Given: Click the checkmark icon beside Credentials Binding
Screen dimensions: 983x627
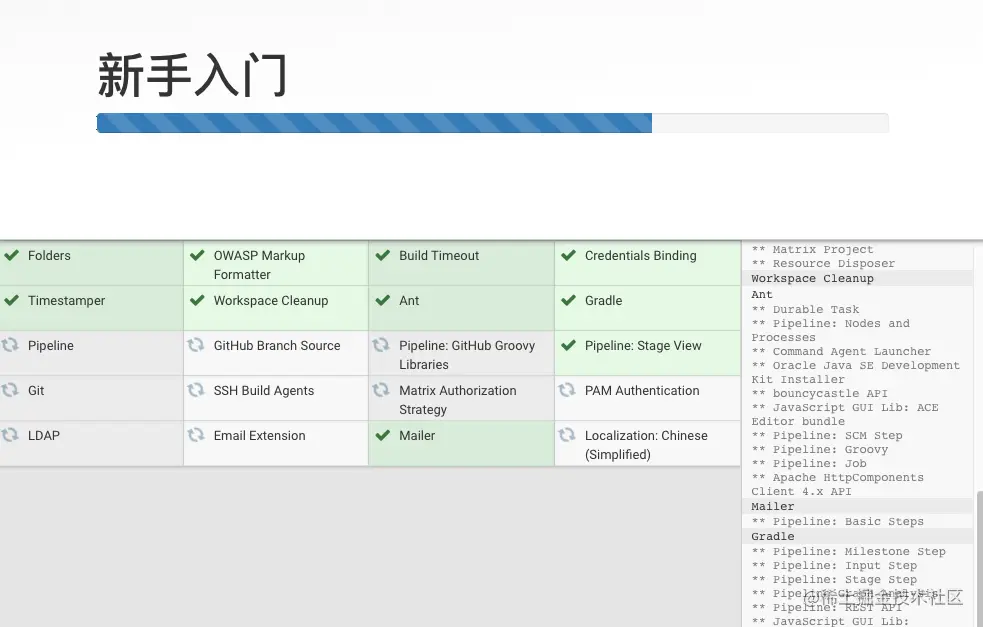Looking at the screenshot, I should click(568, 255).
